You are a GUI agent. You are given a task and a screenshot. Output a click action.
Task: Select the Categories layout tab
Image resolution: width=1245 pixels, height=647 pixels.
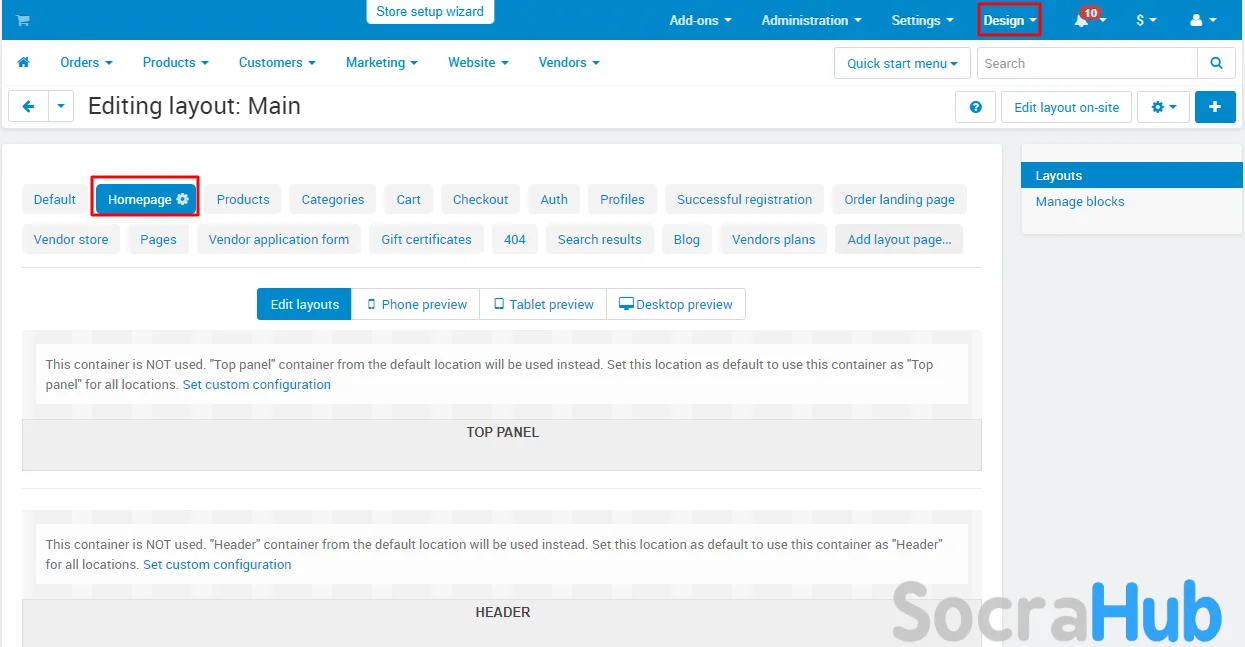(x=333, y=199)
